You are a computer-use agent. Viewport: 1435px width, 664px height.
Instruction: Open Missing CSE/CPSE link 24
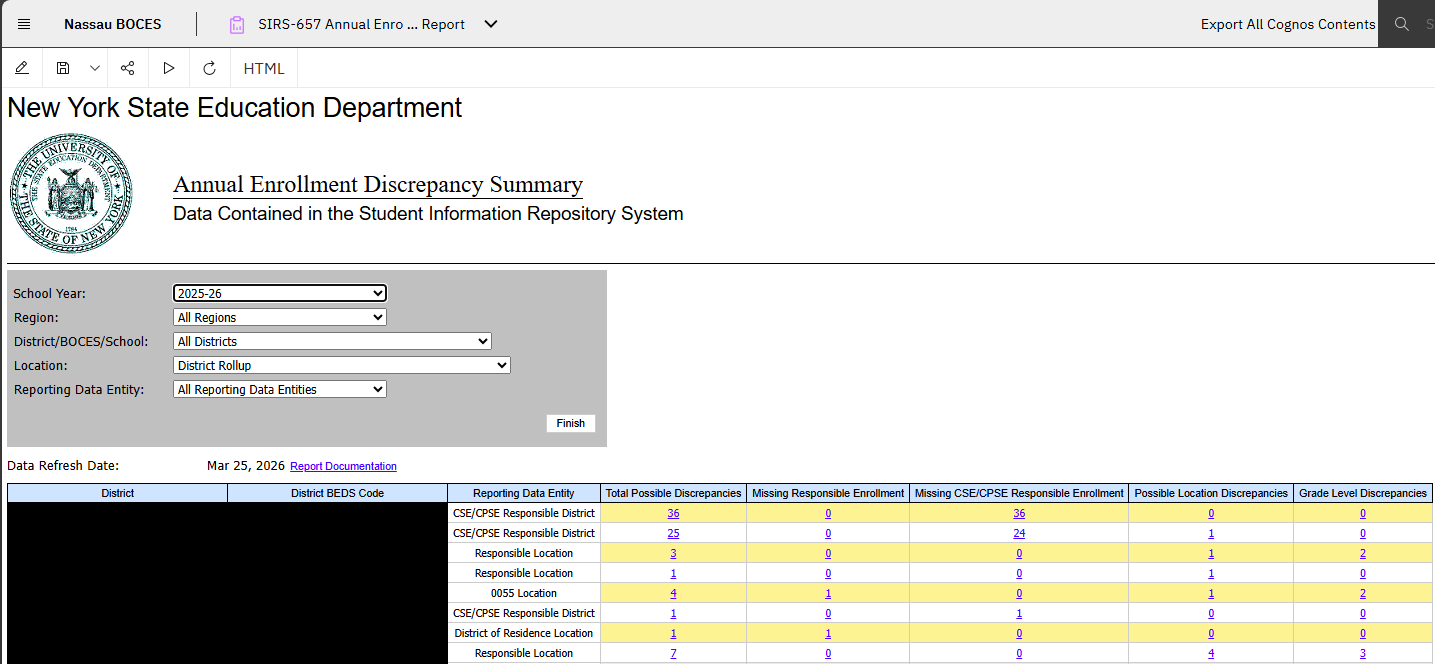[x=1019, y=533]
